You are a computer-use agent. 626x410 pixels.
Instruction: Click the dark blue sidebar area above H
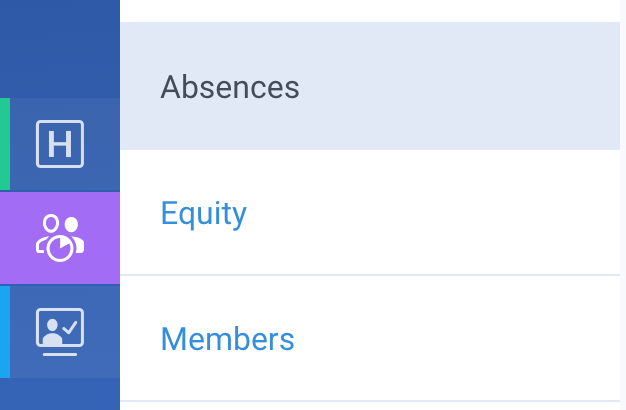tap(60, 49)
